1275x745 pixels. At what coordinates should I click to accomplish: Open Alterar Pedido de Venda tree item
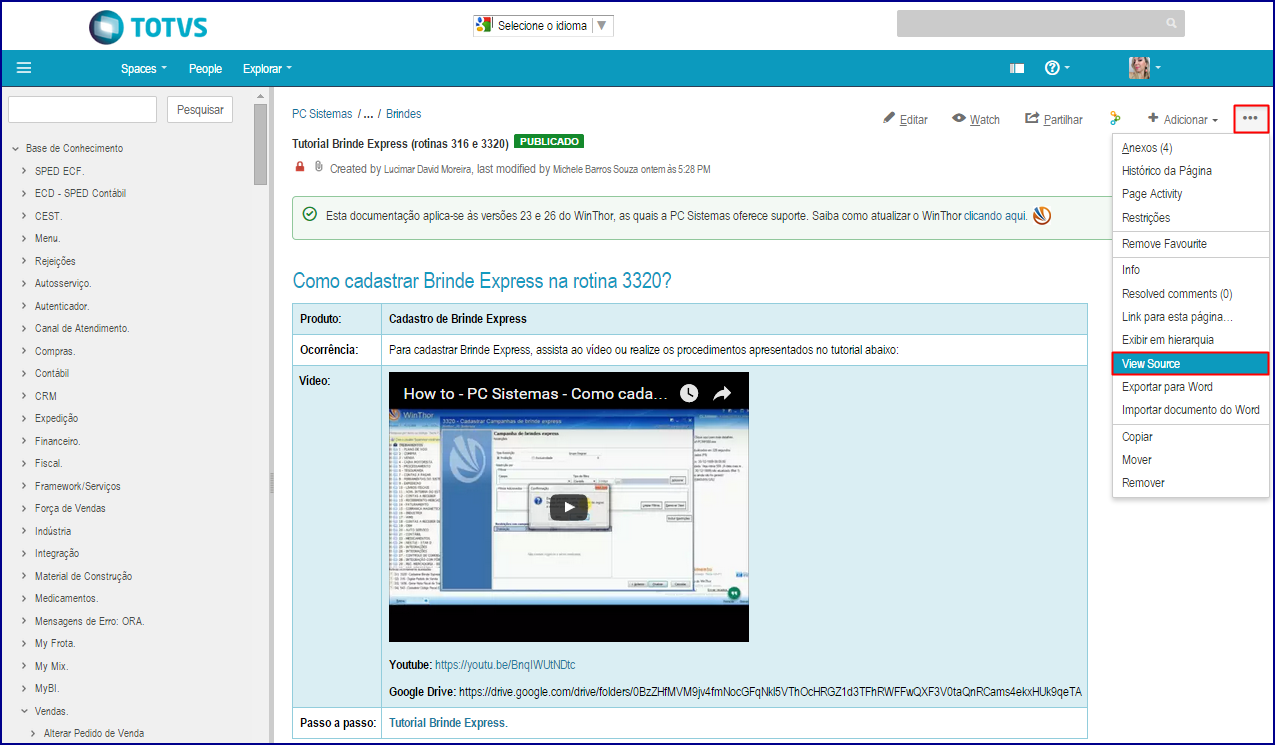pos(94,733)
